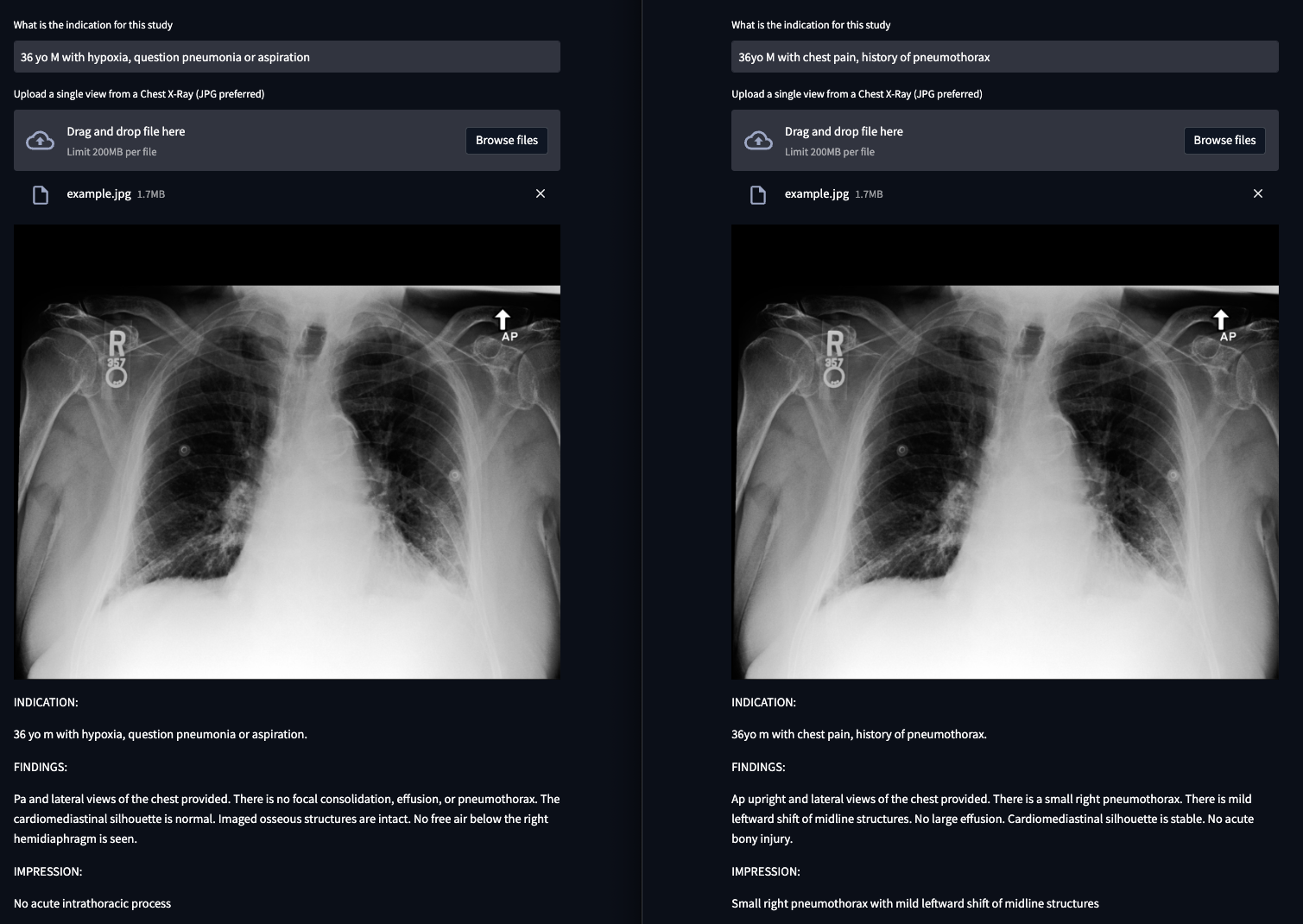Click the findings paragraph starting 'Ap upright and lateral'
Image resolution: width=1303 pixels, height=924 pixels.
click(992, 819)
